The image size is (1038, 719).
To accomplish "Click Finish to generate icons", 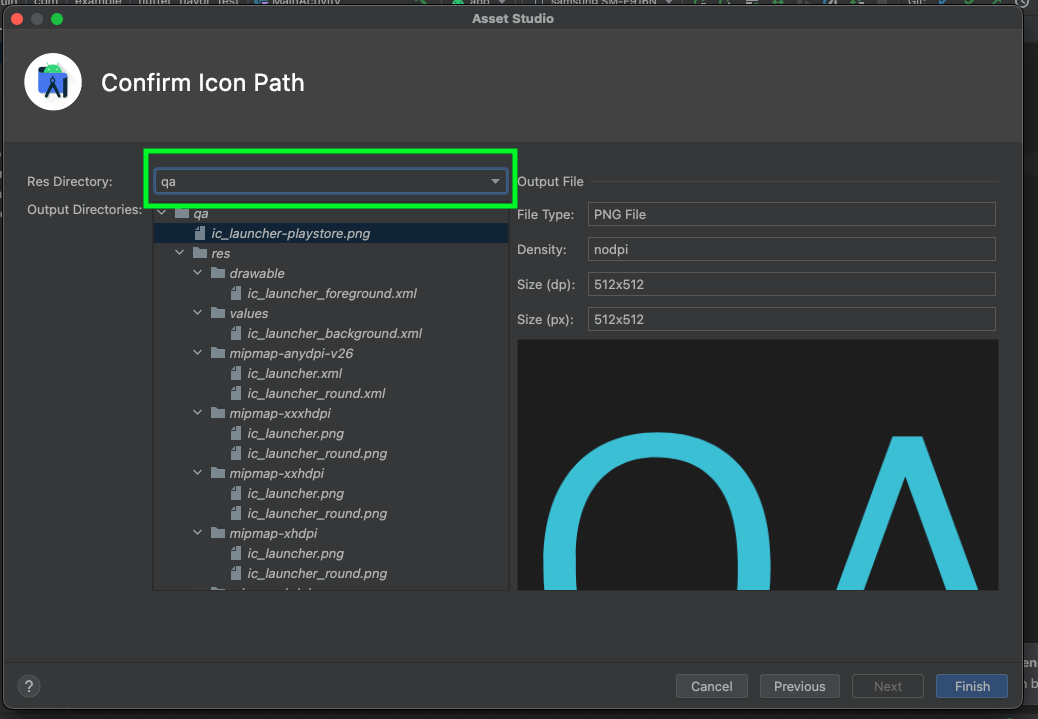I will click(972, 686).
